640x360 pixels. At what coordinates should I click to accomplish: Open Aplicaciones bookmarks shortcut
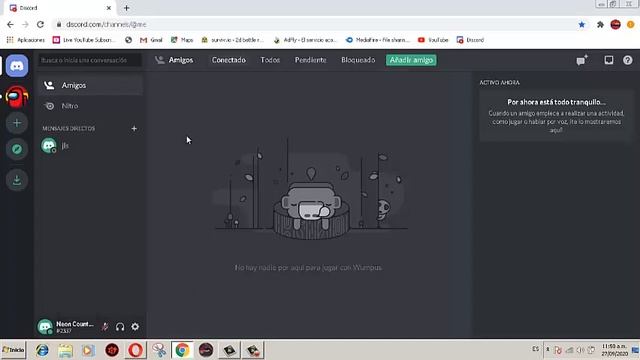pyautogui.click(x=26, y=40)
